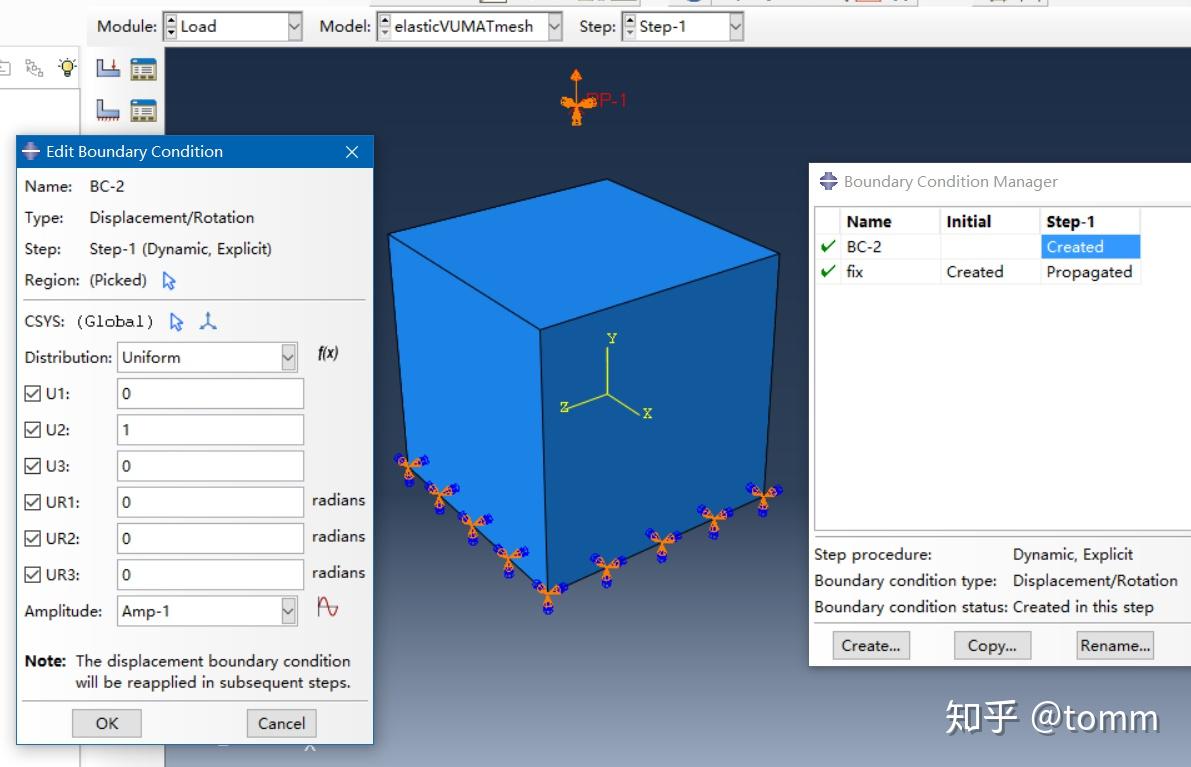The height and width of the screenshot is (767, 1191).
Task: Select the Created status cell for BC-2
Action: coord(1088,246)
